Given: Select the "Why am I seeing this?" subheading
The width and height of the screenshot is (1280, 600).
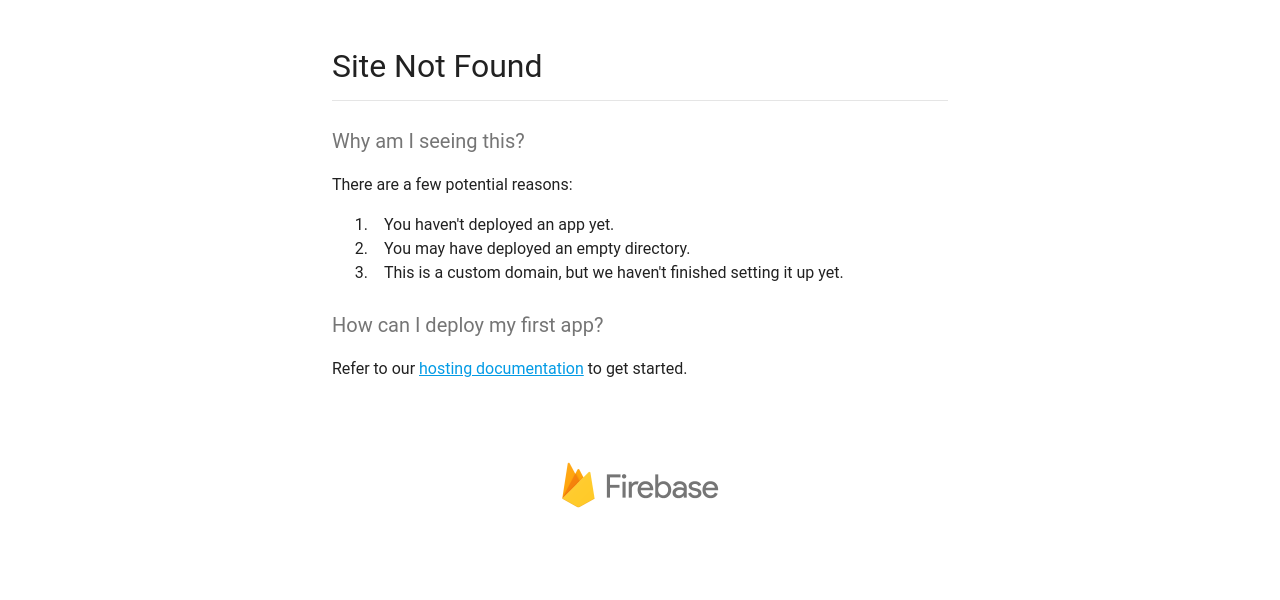Looking at the screenshot, I should [428, 142].
